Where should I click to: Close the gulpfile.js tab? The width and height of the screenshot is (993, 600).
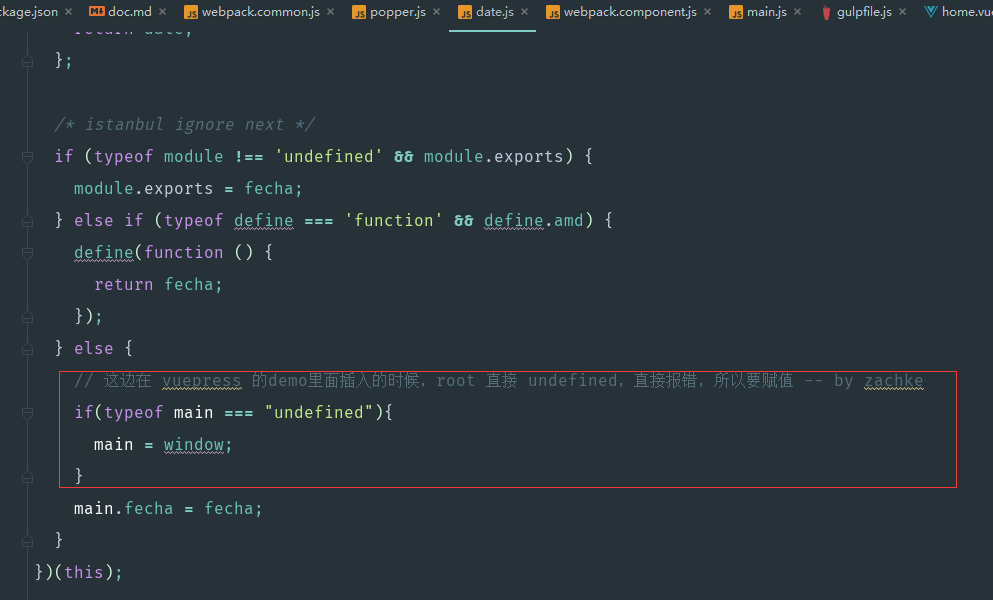[x=902, y=11]
